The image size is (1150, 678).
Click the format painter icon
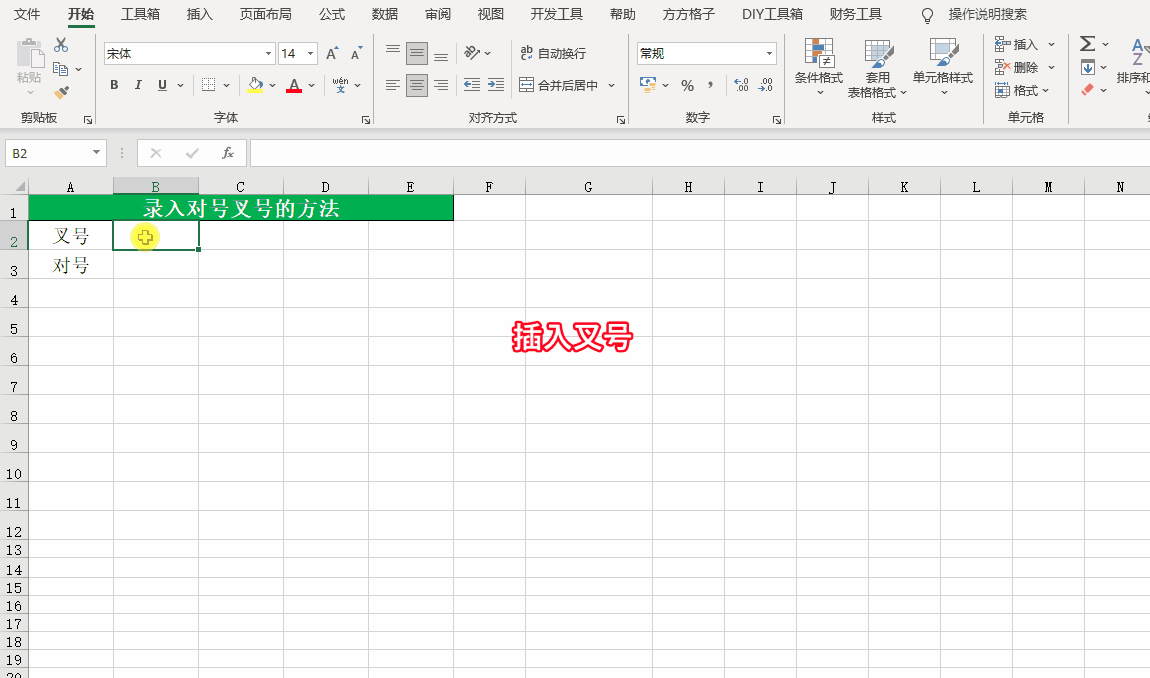[x=60, y=92]
